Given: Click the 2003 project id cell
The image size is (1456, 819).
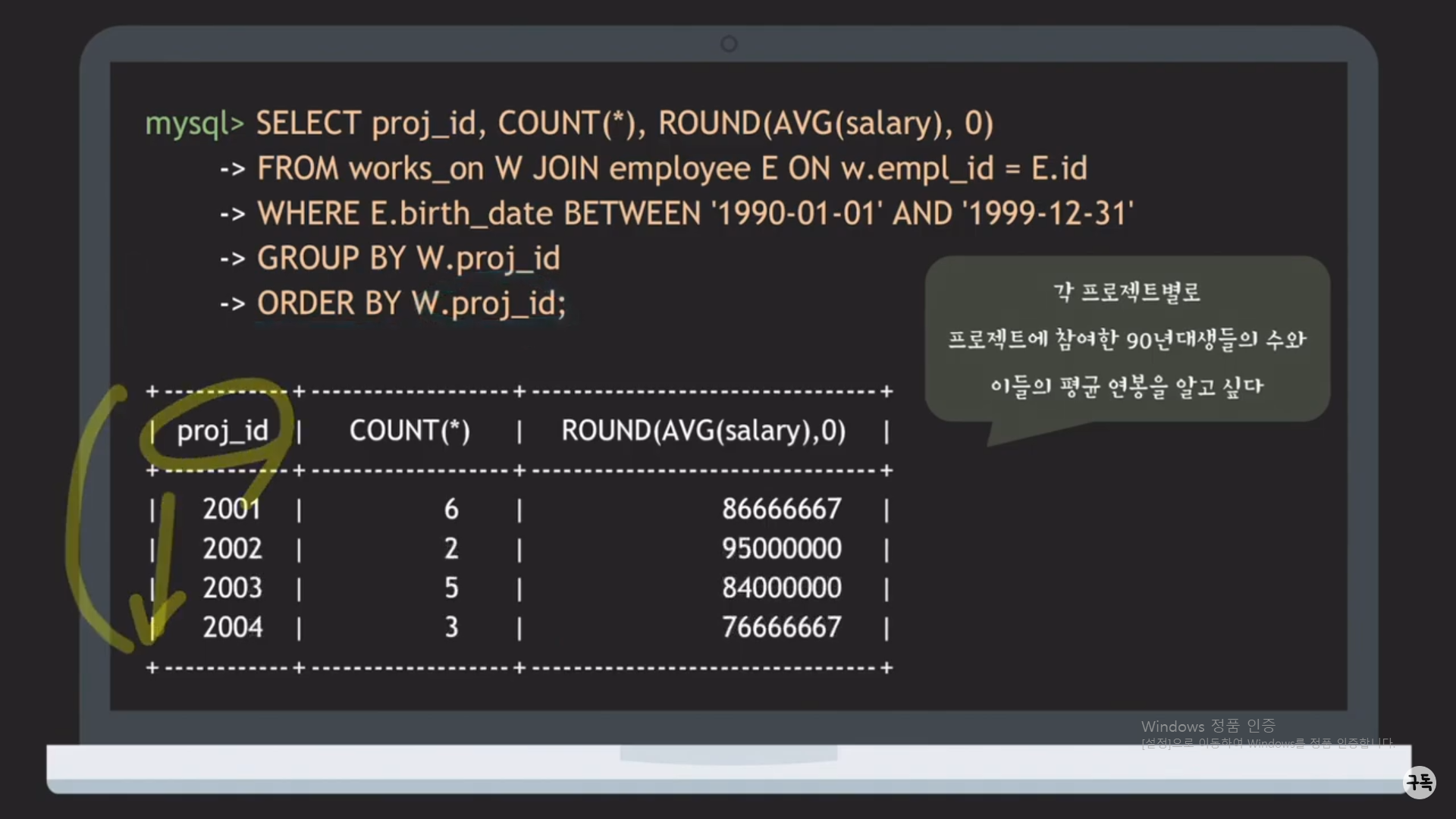Looking at the screenshot, I should pos(231,588).
